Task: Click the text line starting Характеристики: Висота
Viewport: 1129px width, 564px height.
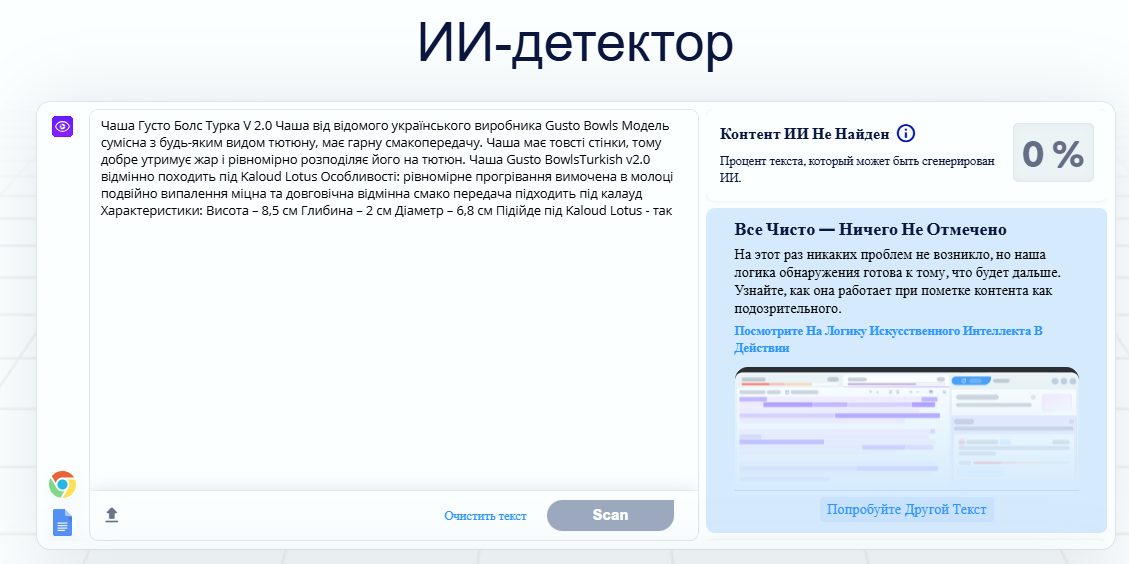Action: tap(387, 212)
